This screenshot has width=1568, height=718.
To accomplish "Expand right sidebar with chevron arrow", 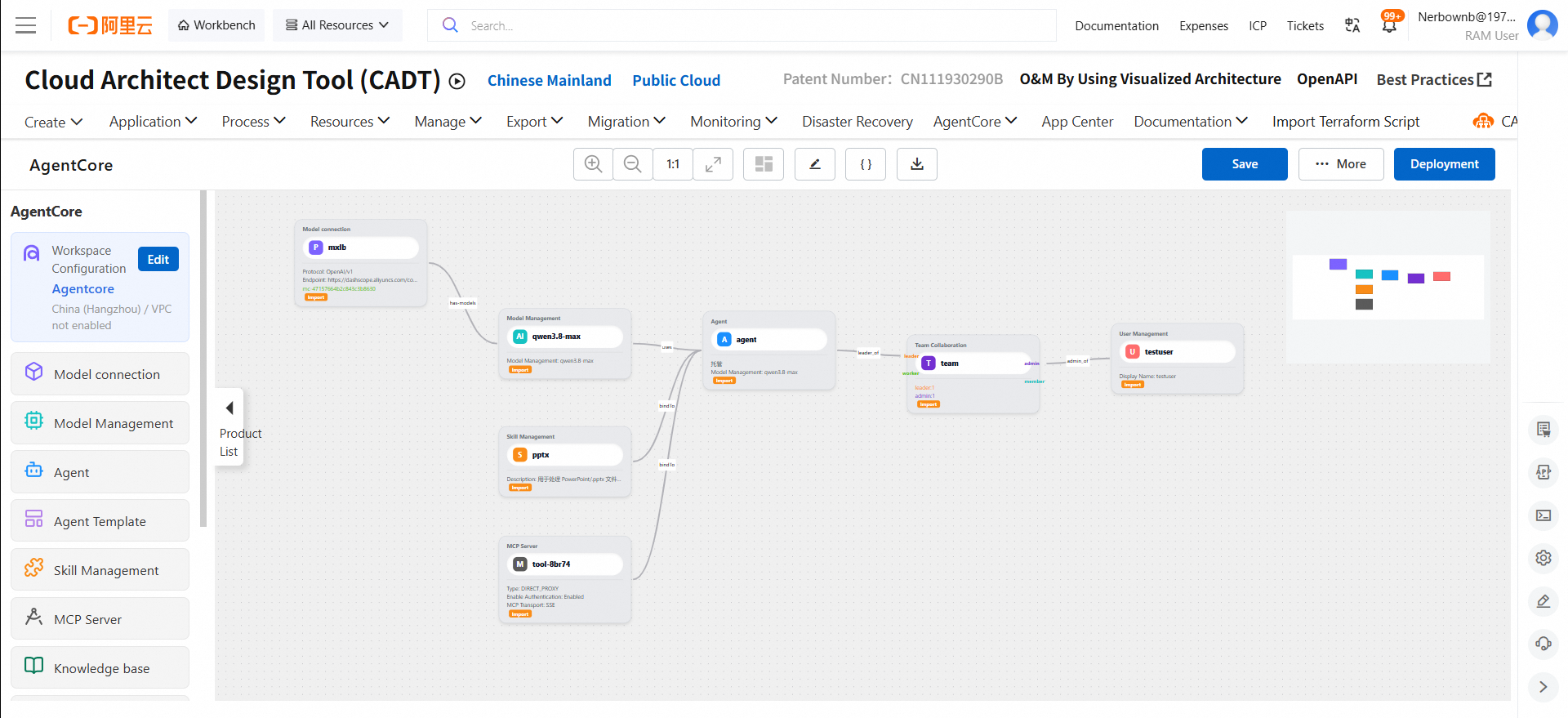I will 1543,687.
